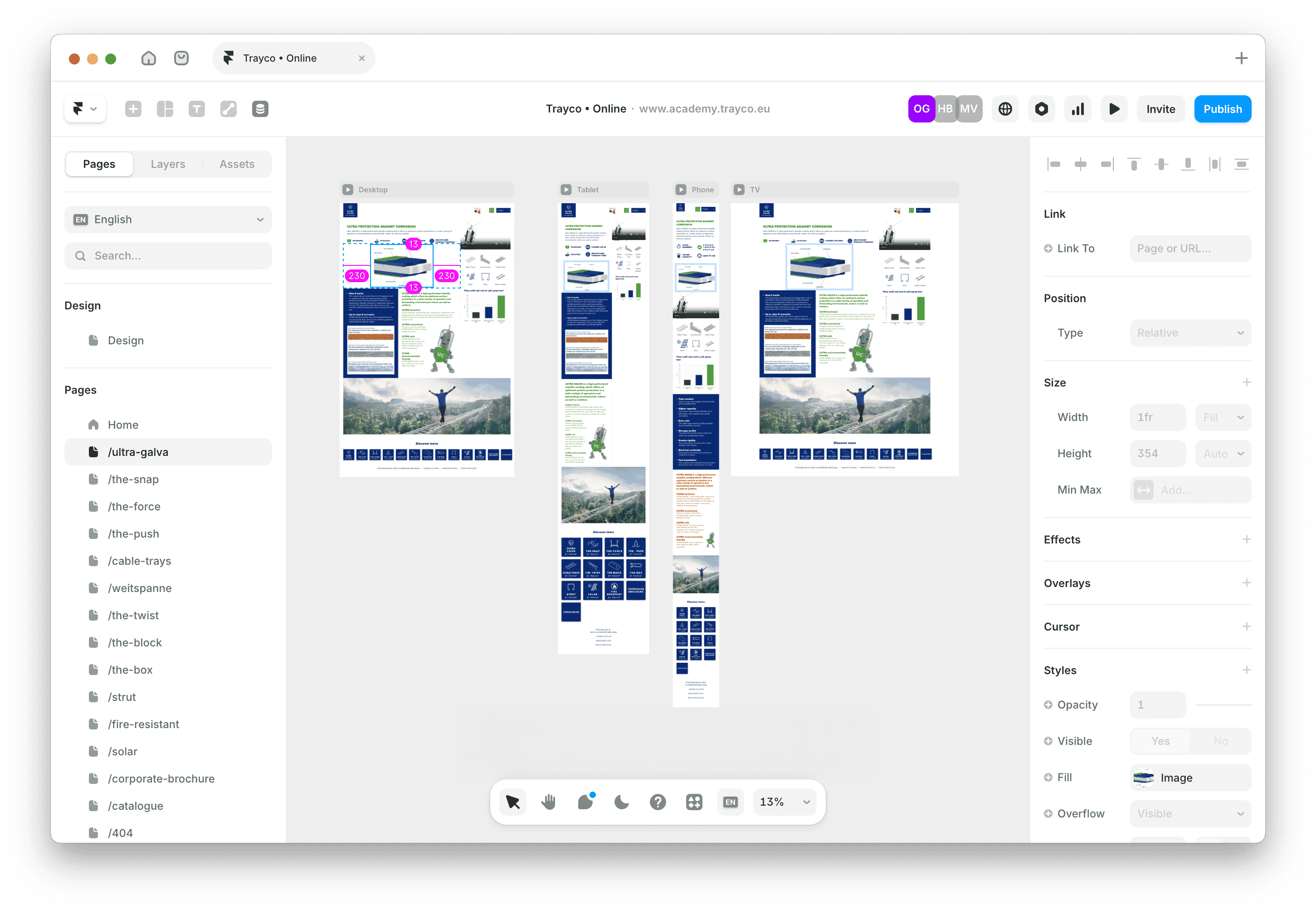Adjust the Opacity slider
Image resolution: width=1316 pixels, height=910 pixels.
[x=1223, y=705]
